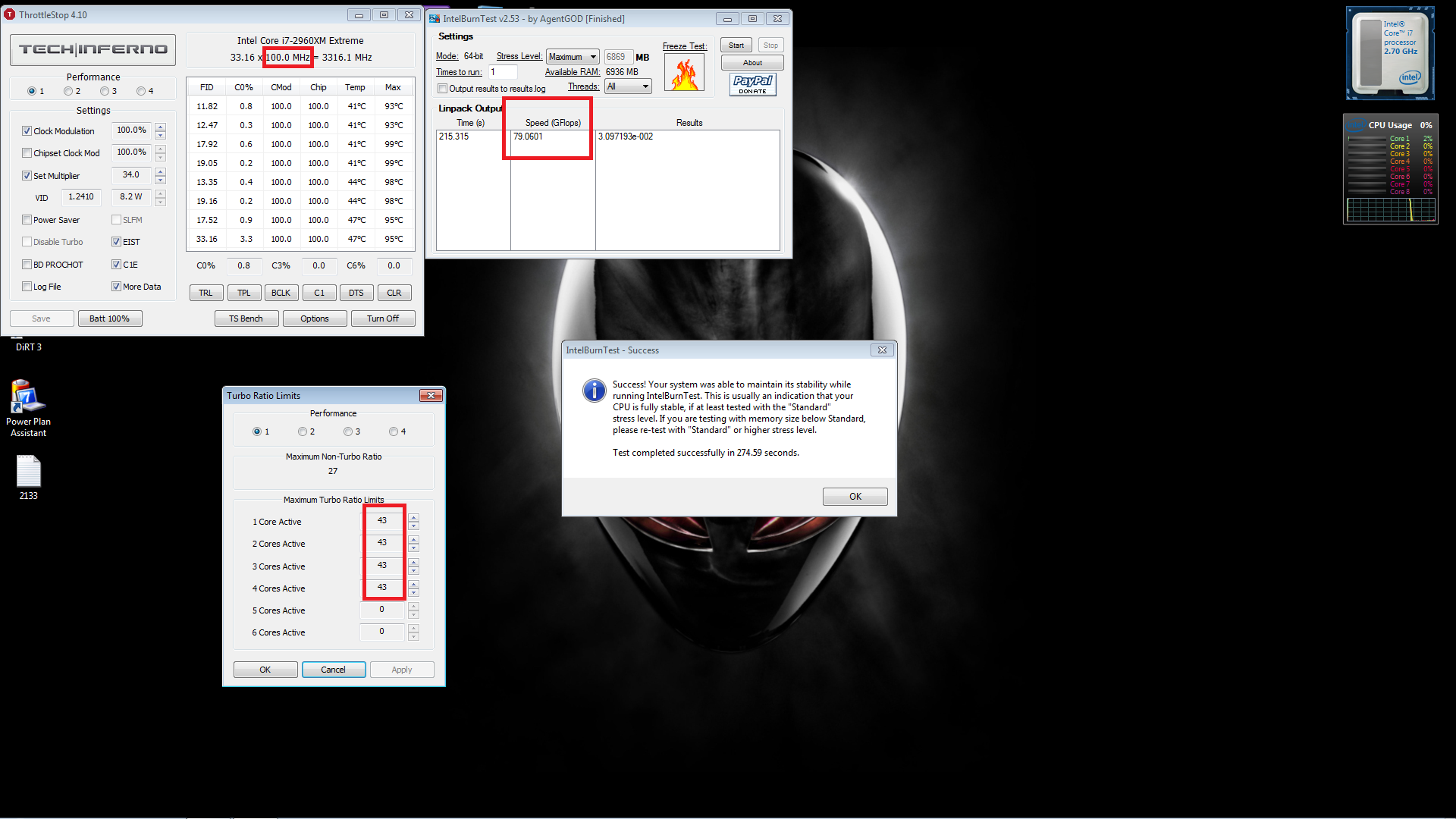1456x819 pixels.
Task: Click the info icon in Success dialog
Action: tap(594, 391)
